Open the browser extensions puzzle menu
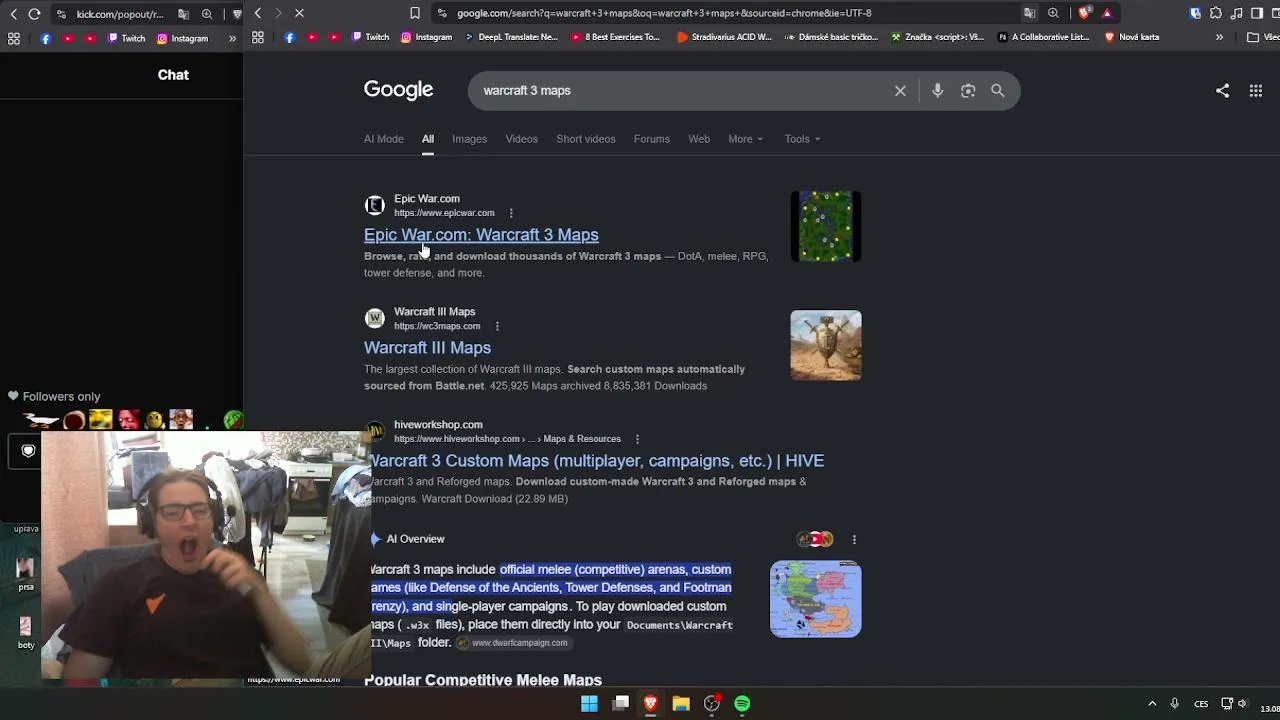This screenshot has width=1280, height=720. pyautogui.click(x=1216, y=13)
